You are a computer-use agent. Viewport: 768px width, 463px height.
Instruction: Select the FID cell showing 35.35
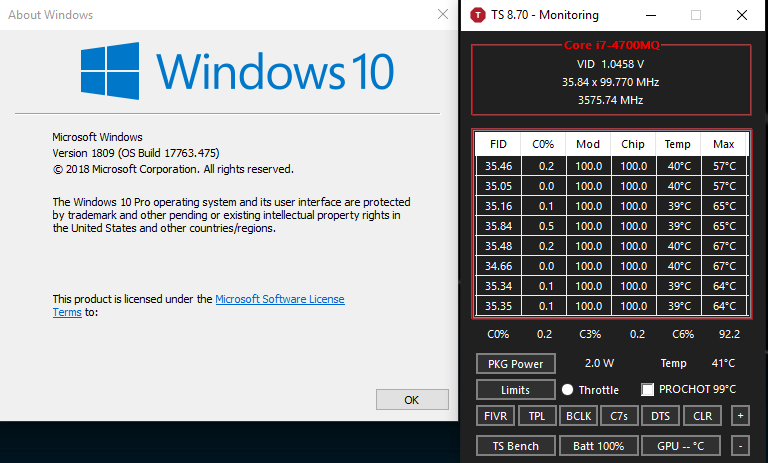click(x=499, y=306)
